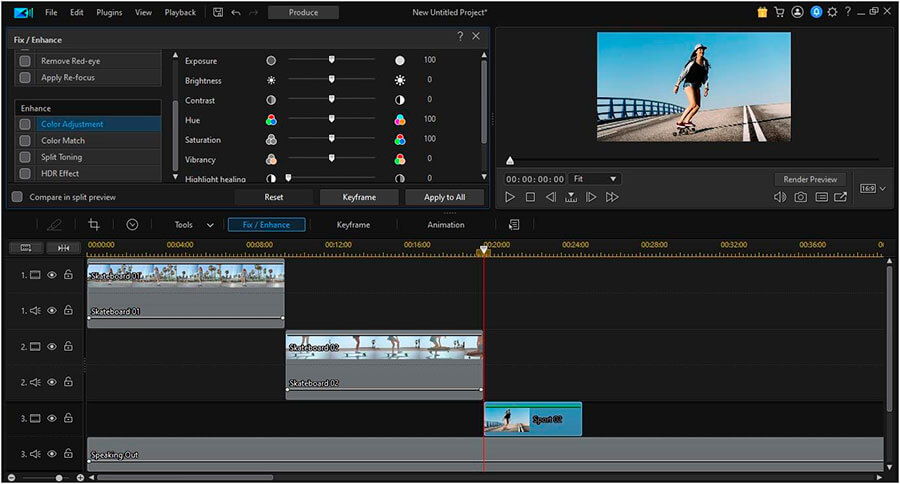Adjust the Exposure slider handle
The height and width of the screenshot is (484, 900).
pos(331,60)
